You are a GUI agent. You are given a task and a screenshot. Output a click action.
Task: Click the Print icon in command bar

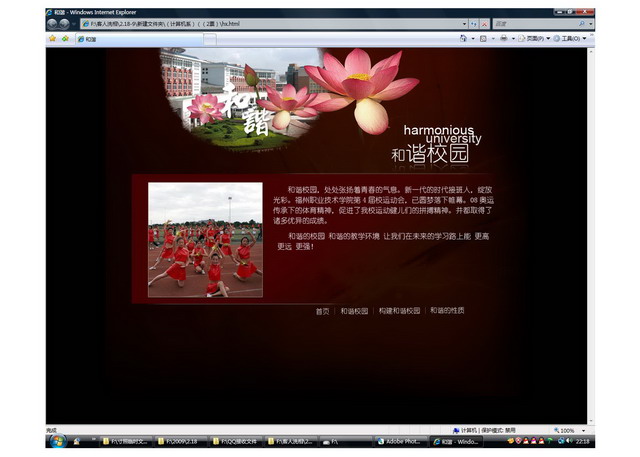(504, 39)
